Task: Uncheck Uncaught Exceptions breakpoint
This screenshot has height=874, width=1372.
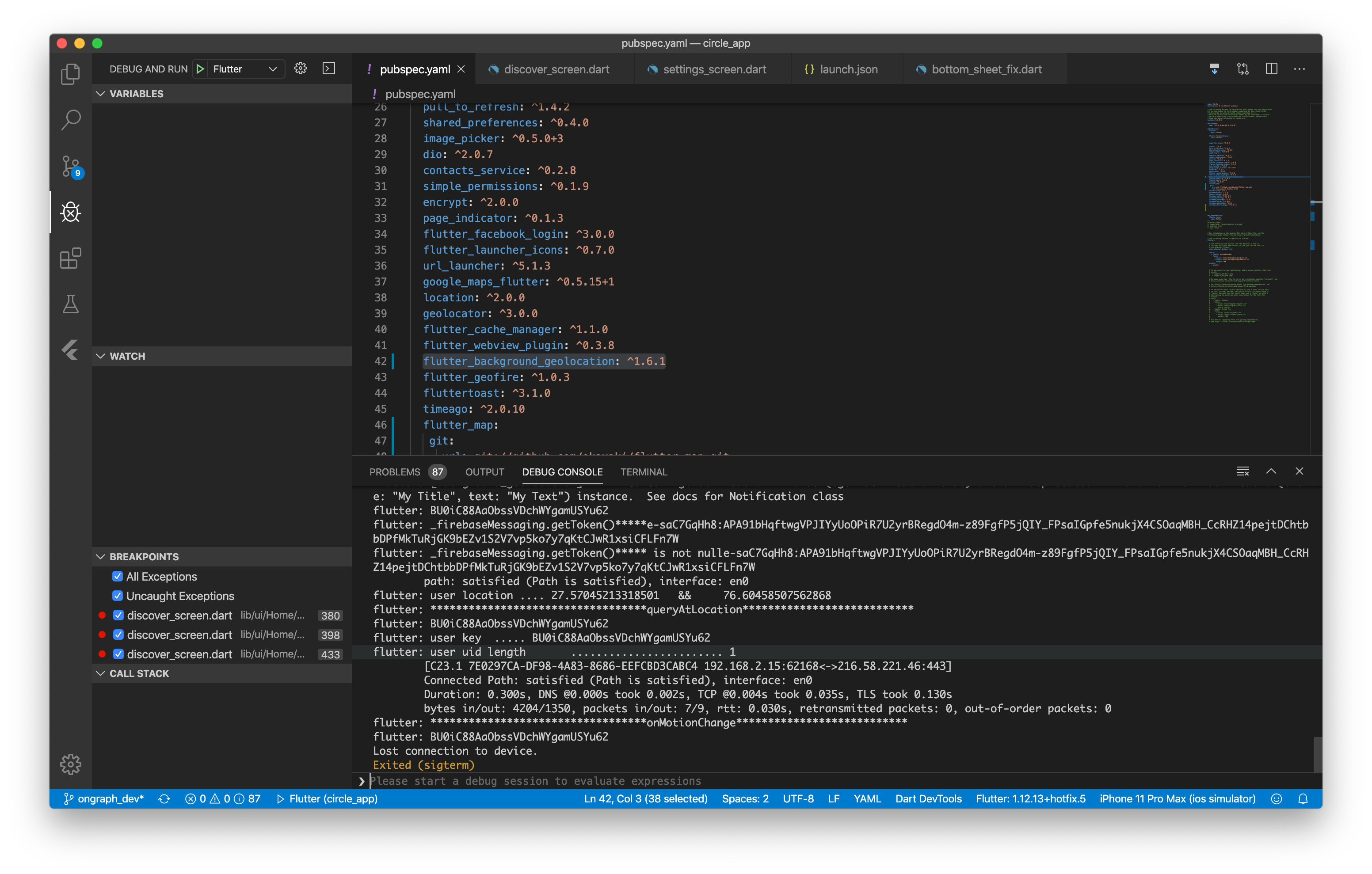Action: click(x=118, y=595)
